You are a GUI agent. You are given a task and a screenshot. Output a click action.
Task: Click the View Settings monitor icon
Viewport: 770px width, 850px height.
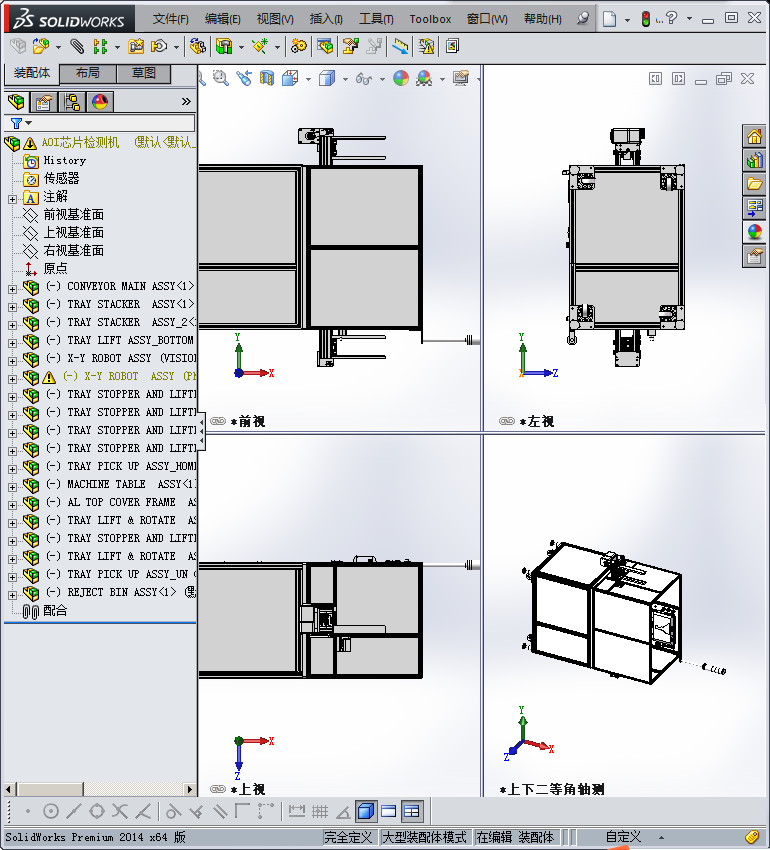pyautogui.click(x=461, y=79)
